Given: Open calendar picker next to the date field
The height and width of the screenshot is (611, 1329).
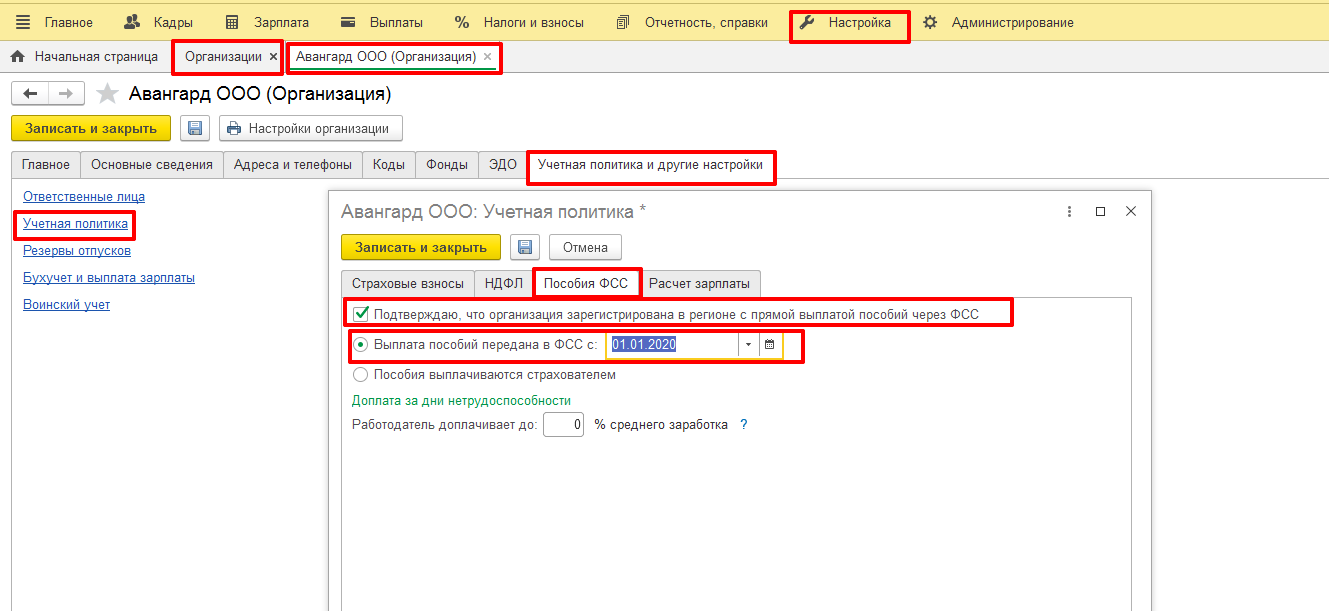Looking at the screenshot, I should point(769,345).
